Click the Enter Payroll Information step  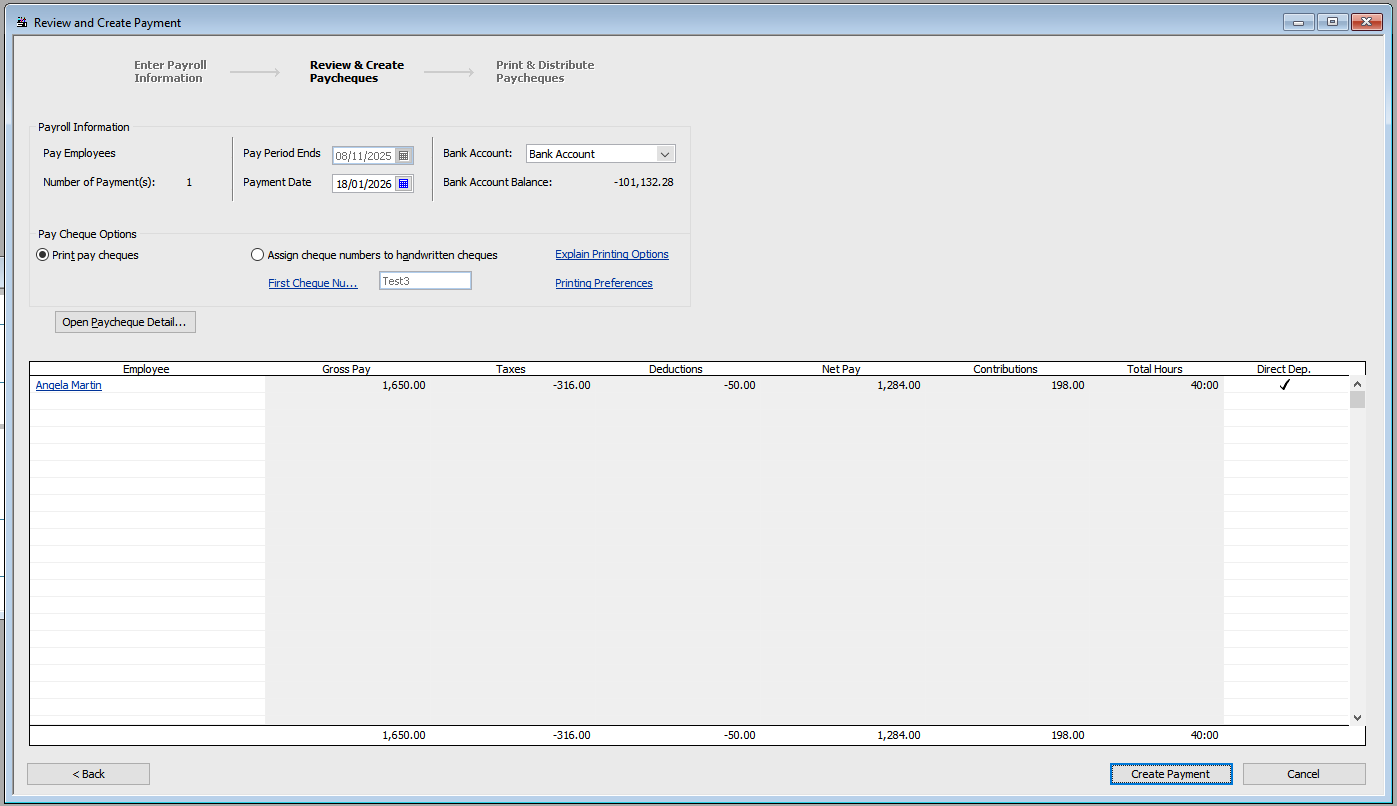[170, 72]
